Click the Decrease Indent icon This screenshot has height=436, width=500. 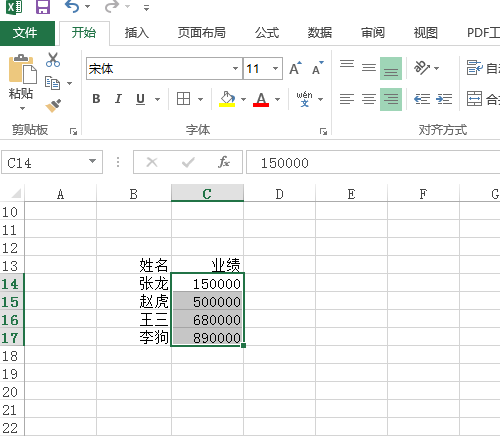(x=422, y=99)
